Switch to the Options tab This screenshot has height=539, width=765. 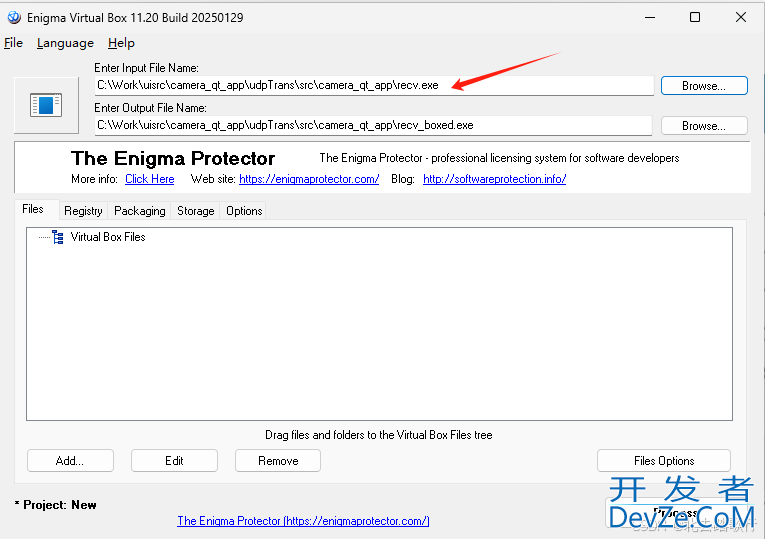244,211
